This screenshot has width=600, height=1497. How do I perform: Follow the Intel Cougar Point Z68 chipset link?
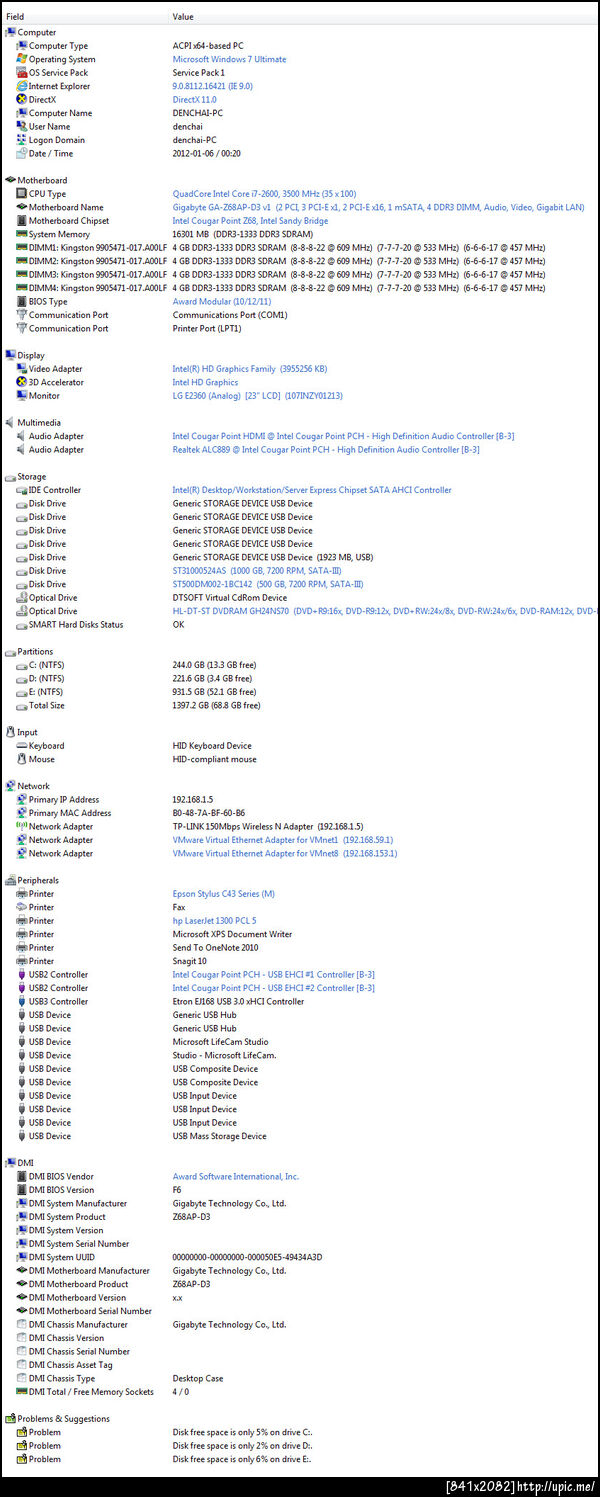point(250,221)
